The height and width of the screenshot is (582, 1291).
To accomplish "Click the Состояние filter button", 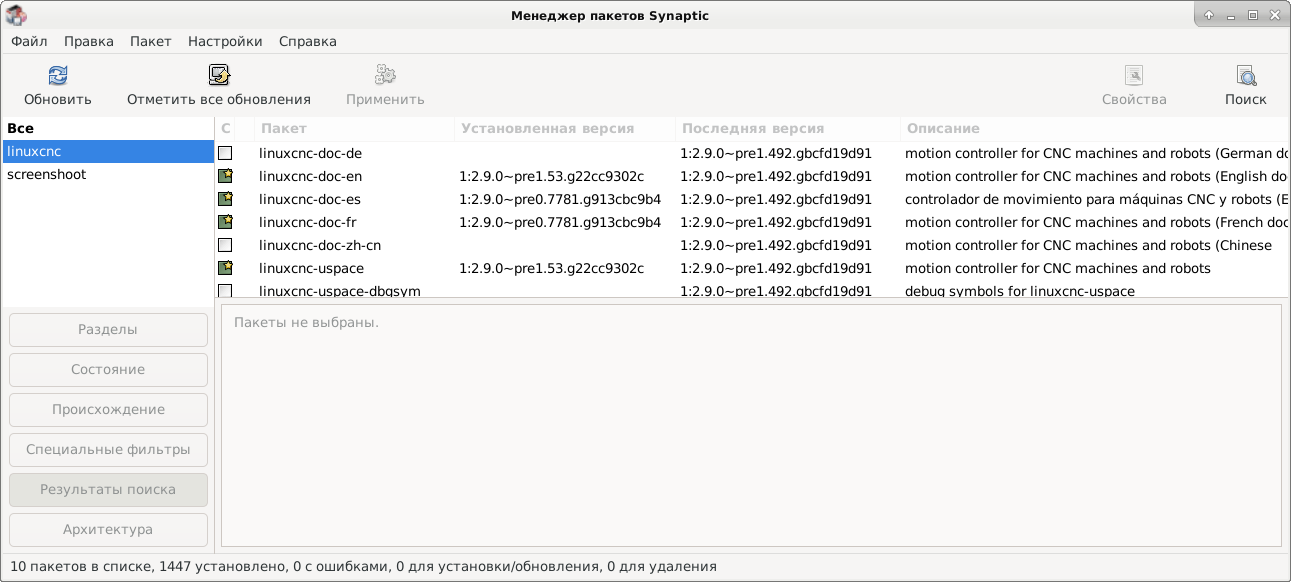I will [x=108, y=369].
